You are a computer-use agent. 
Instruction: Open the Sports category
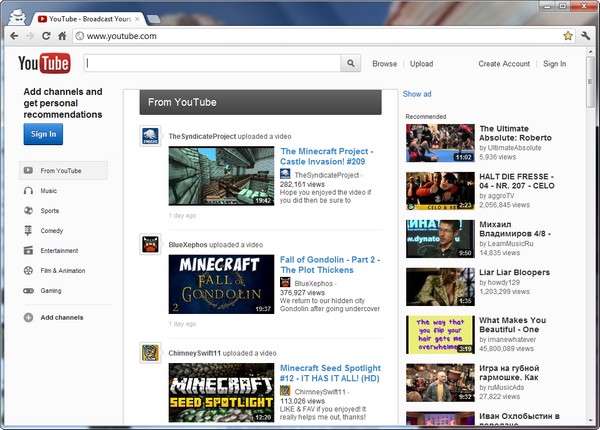50,210
